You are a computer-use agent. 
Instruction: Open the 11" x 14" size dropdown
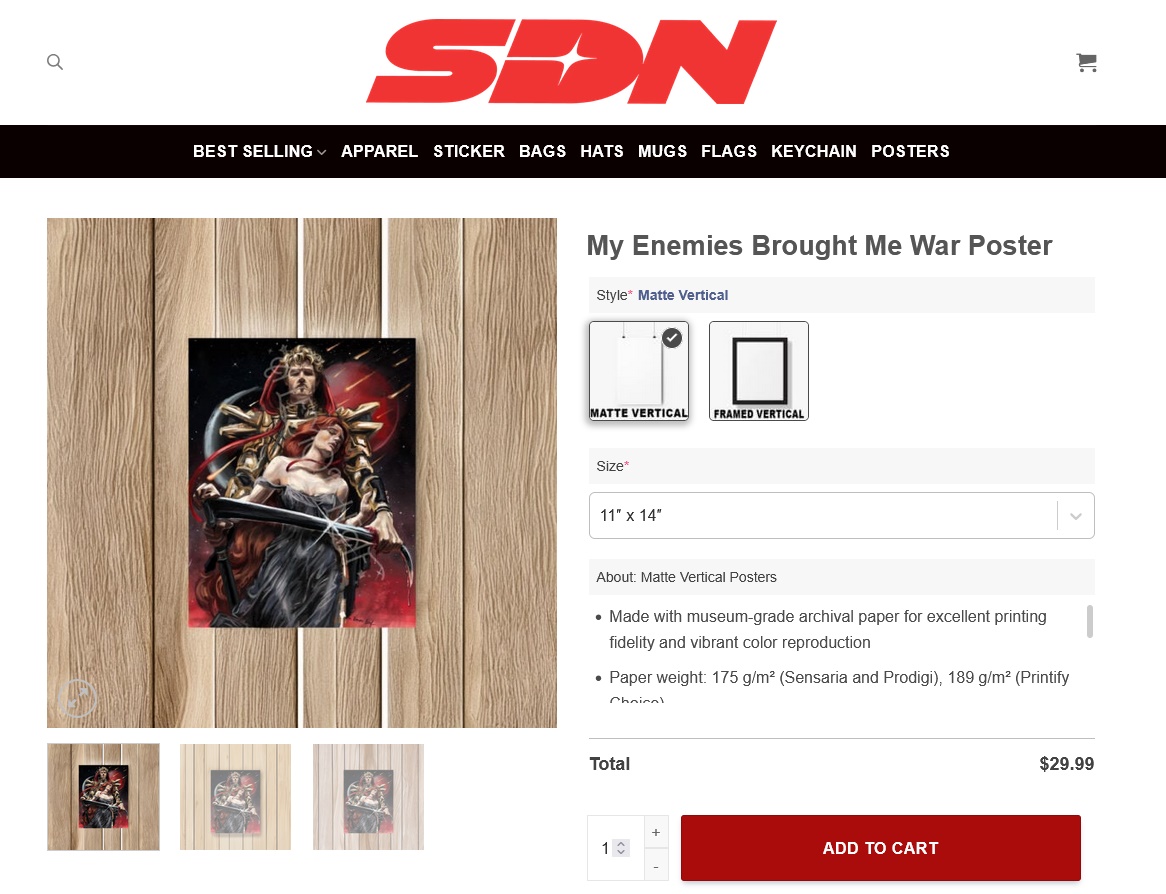(x=841, y=515)
